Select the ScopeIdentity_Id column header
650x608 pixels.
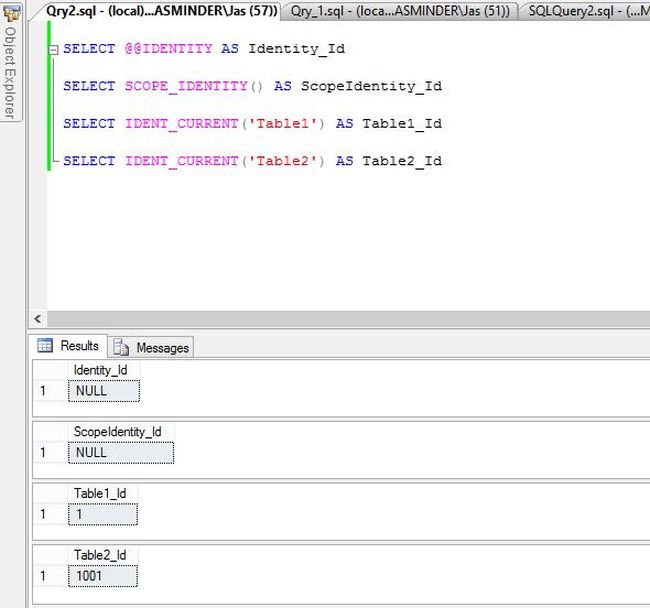click(x=121, y=432)
